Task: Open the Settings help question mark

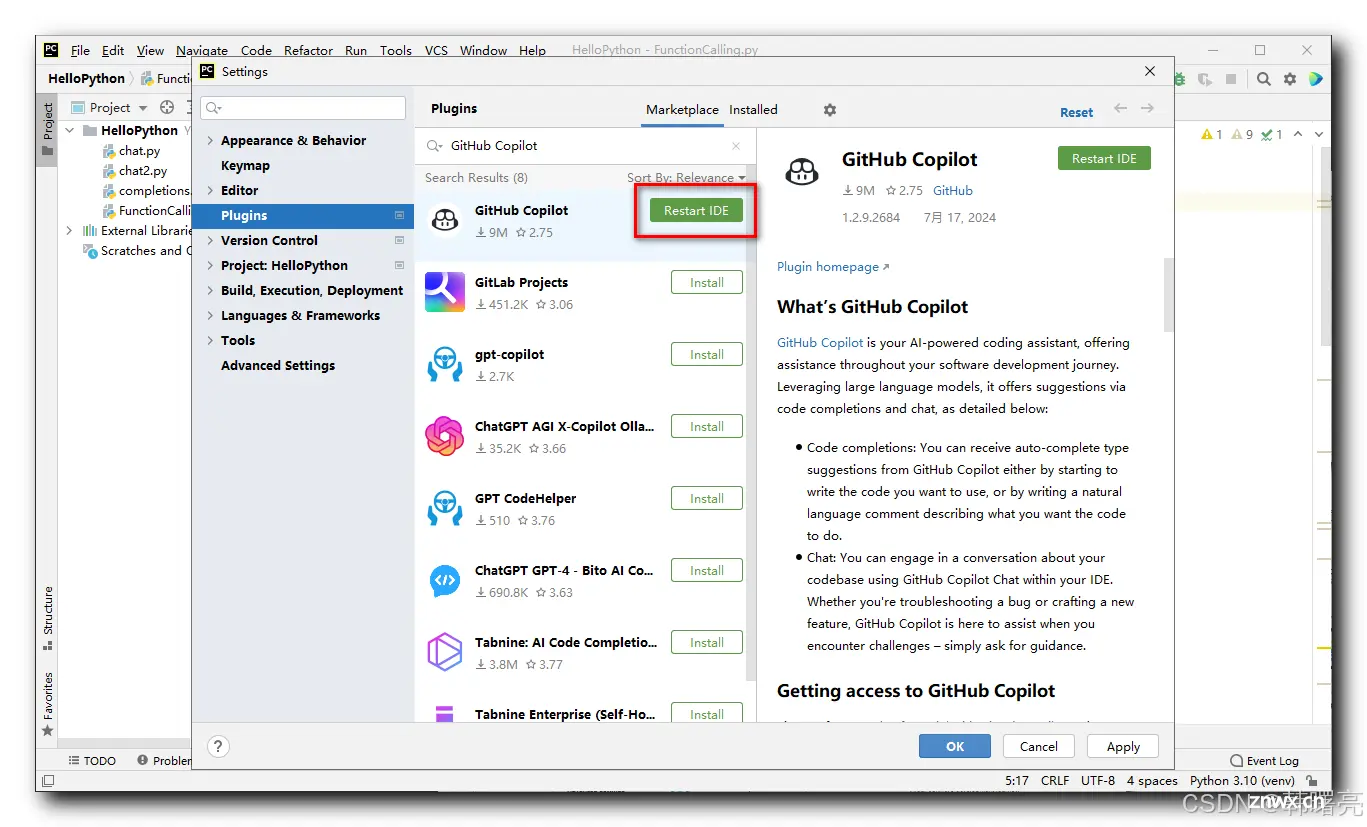Action: pyautogui.click(x=218, y=746)
